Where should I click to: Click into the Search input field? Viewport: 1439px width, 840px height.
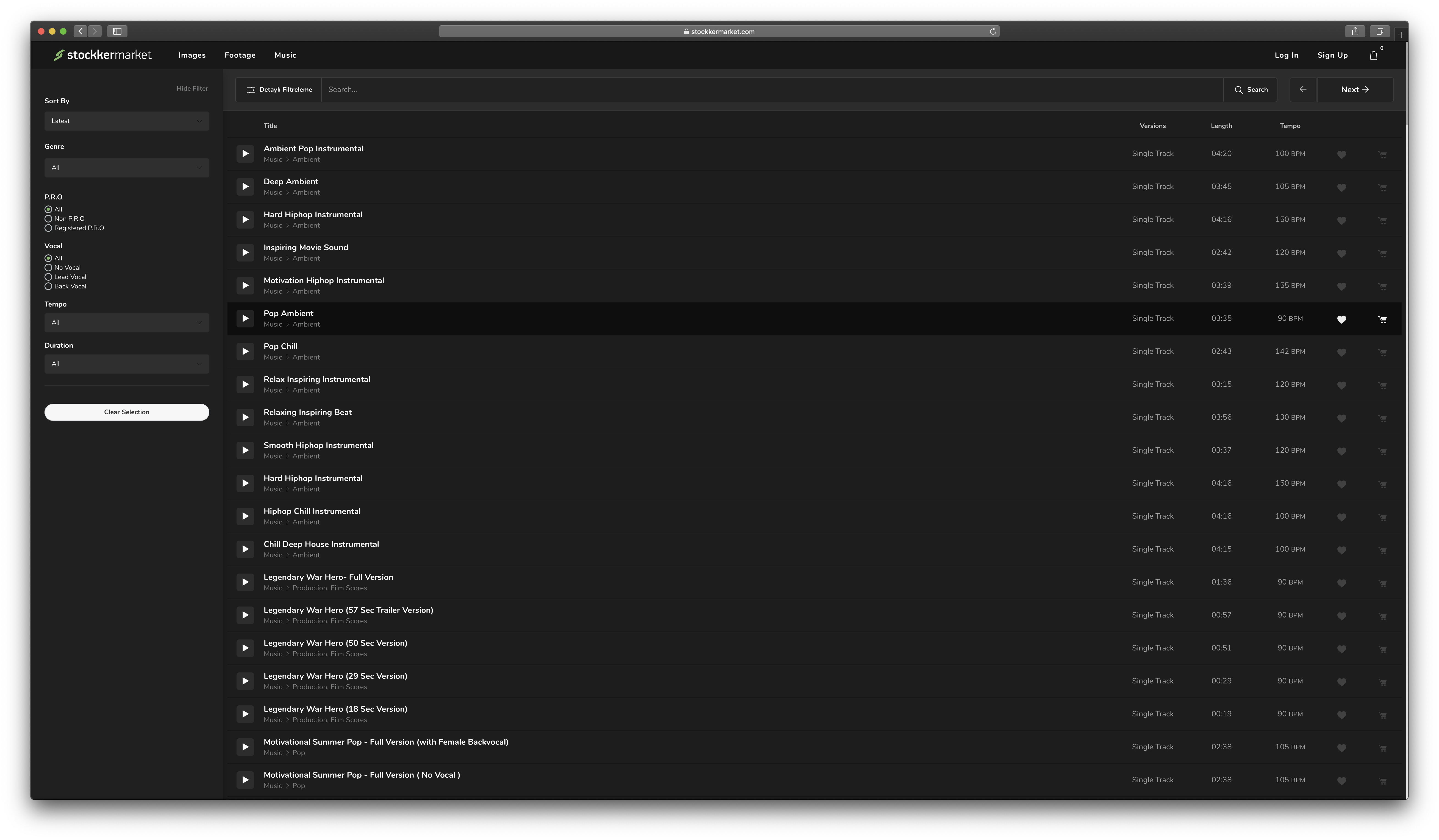point(771,90)
